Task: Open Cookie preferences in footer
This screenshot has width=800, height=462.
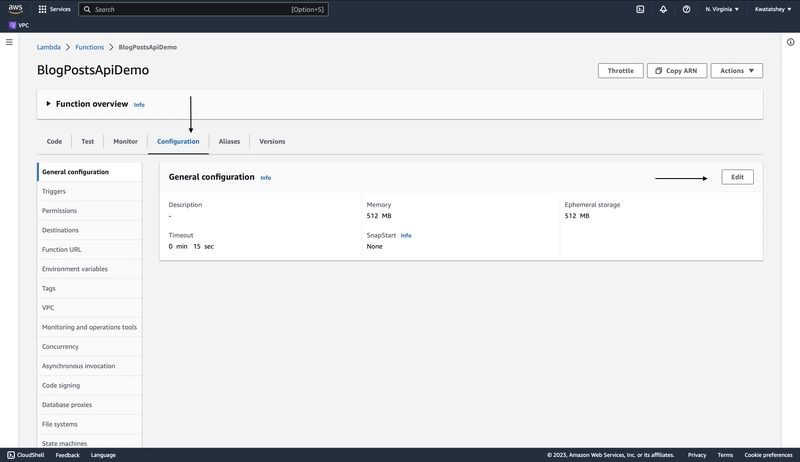Action: point(768,455)
